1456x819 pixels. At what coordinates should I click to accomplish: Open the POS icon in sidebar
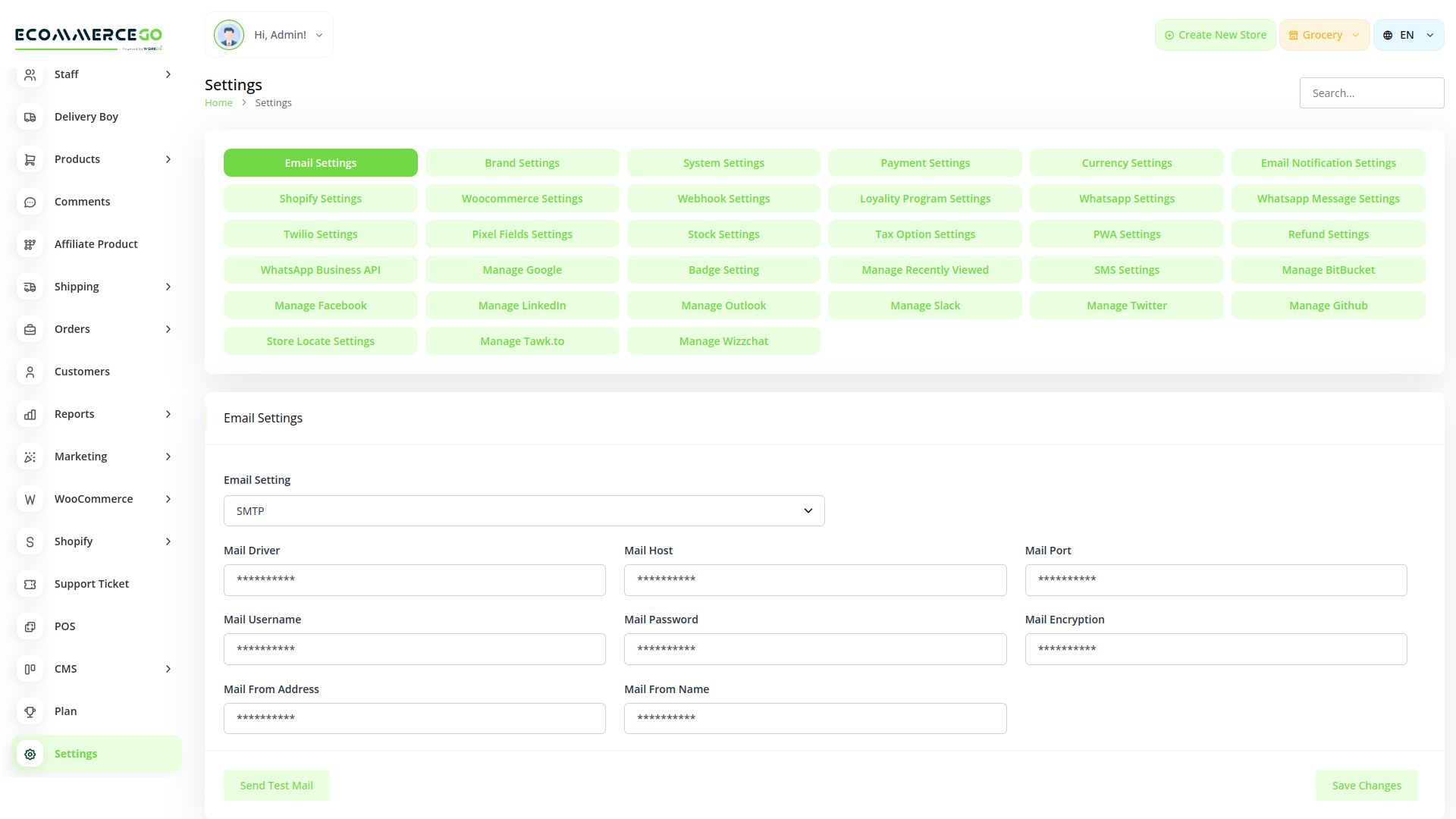click(x=30, y=626)
